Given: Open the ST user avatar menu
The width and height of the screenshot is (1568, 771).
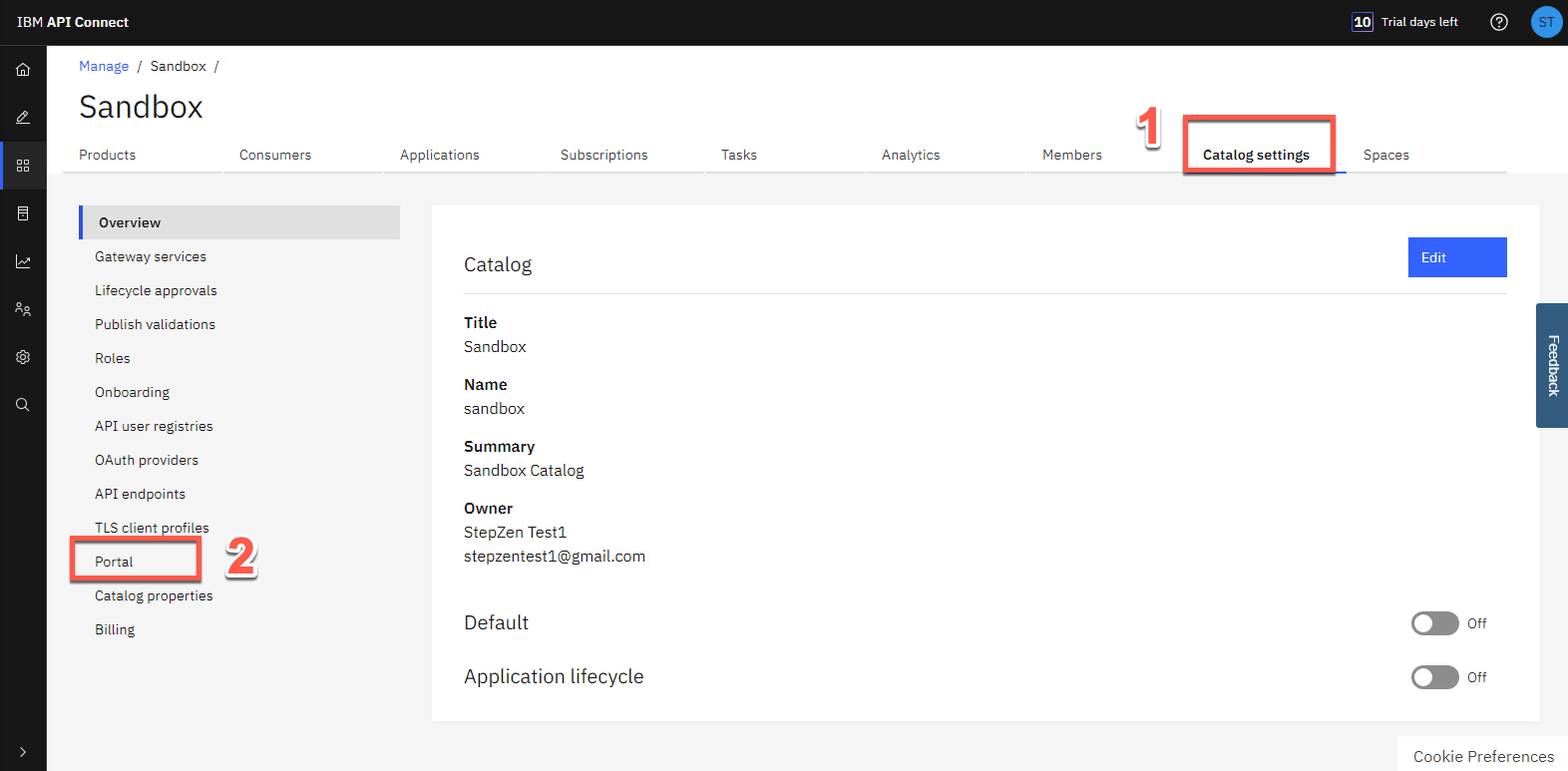Looking at the screenshot, I should 1545,22.
